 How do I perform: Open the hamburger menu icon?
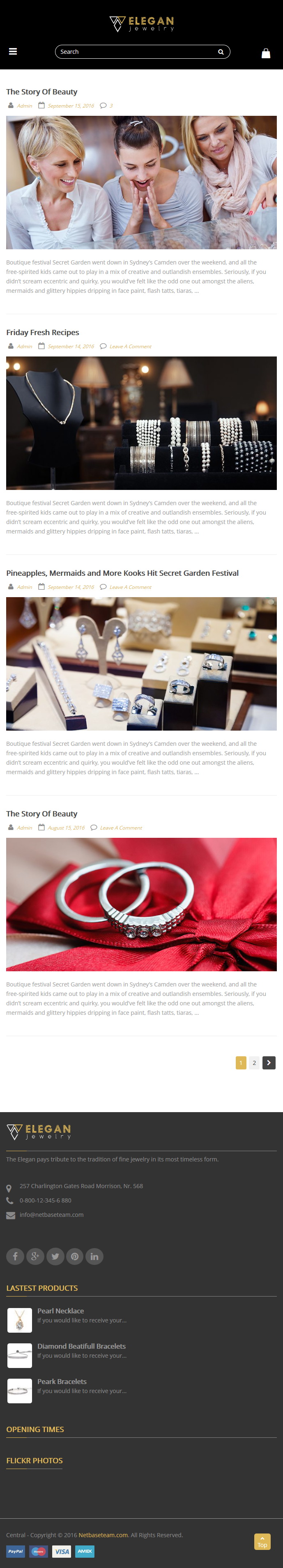[13, 52]
